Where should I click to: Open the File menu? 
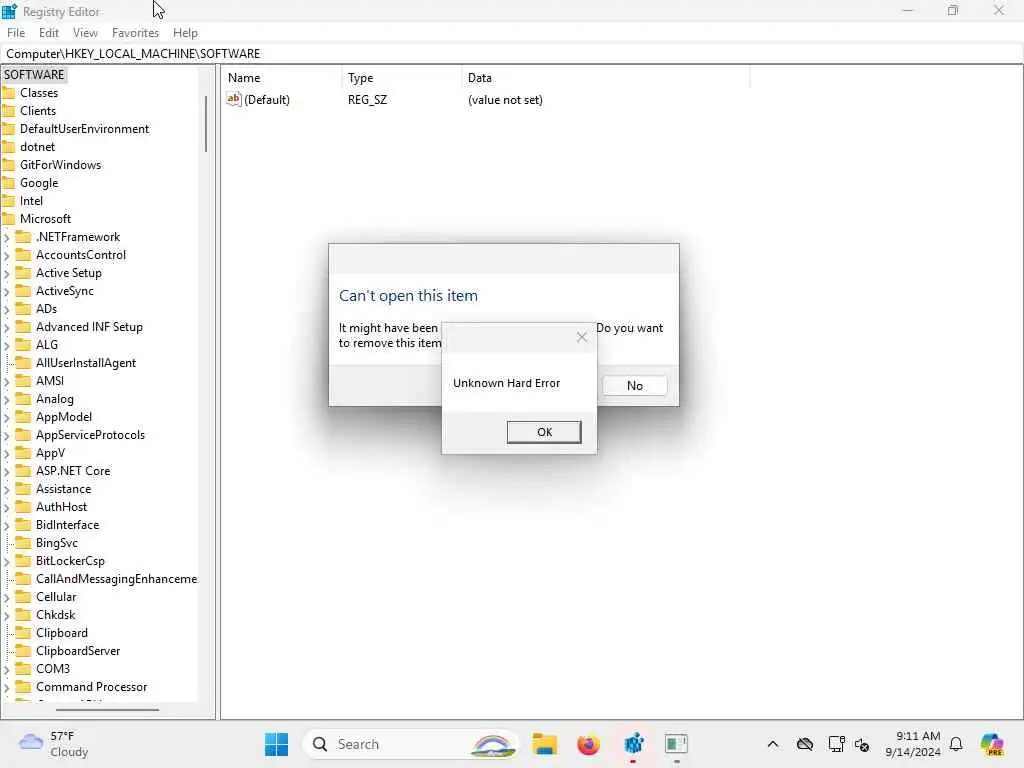[16, 33]
